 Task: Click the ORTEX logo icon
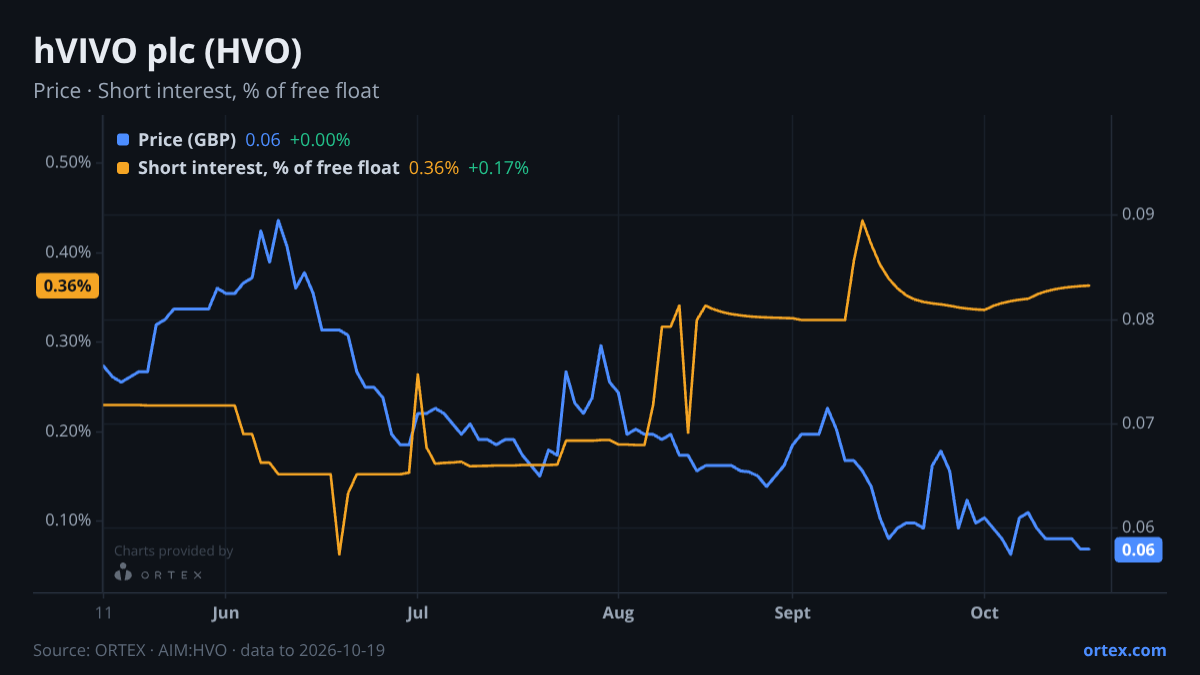pos(123,572)
